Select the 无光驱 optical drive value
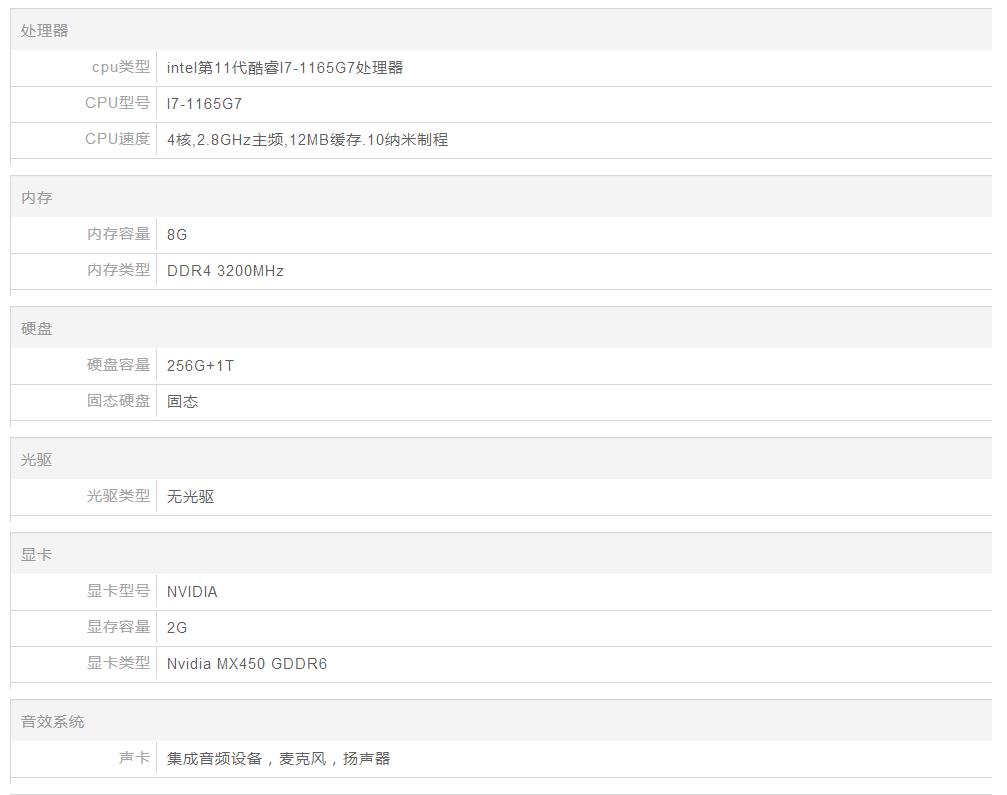 (x=190, y=497)
